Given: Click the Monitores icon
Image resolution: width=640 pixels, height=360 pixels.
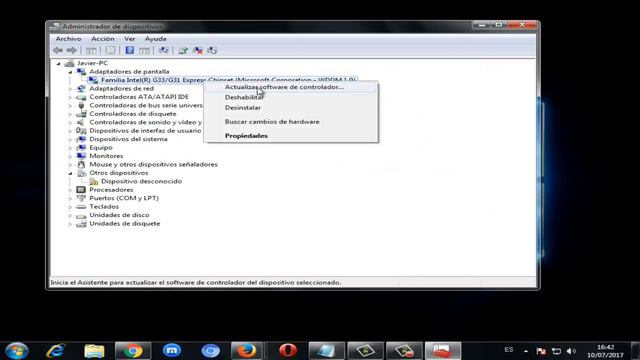Looking at the screenshot, I should 81,156.
